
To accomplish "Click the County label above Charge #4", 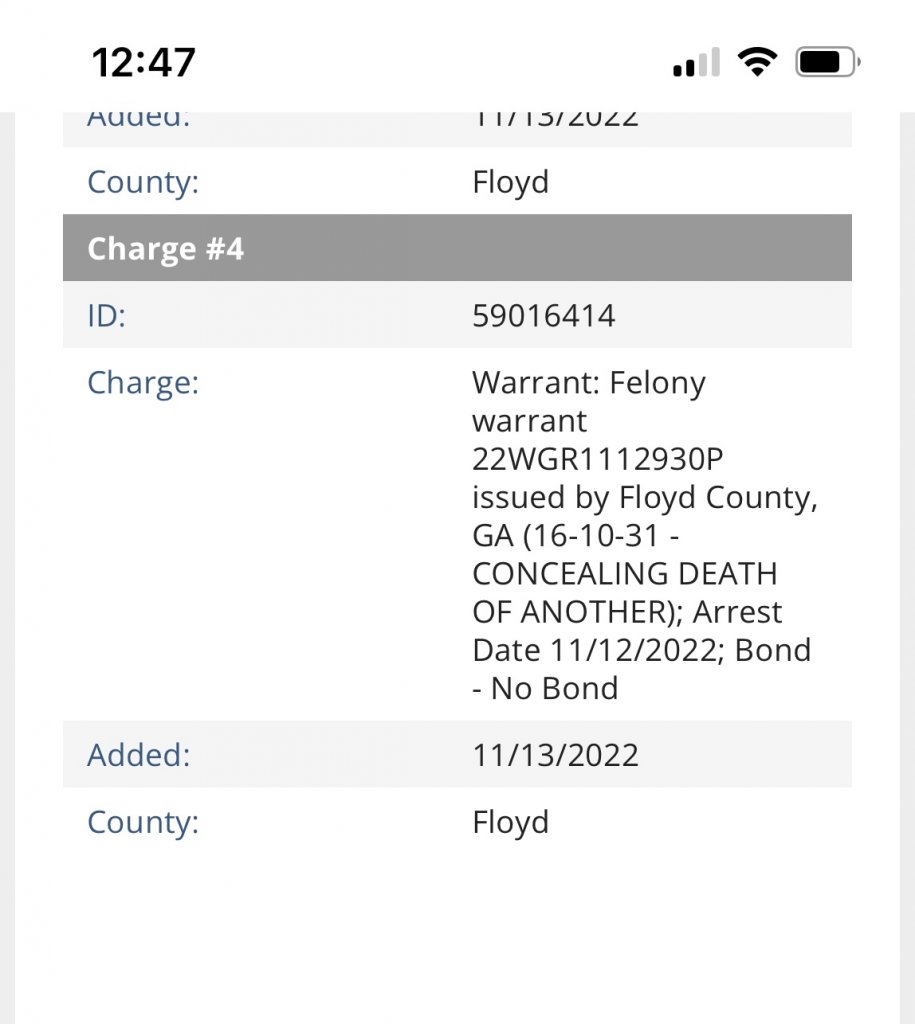I will [x=143, y=182].
